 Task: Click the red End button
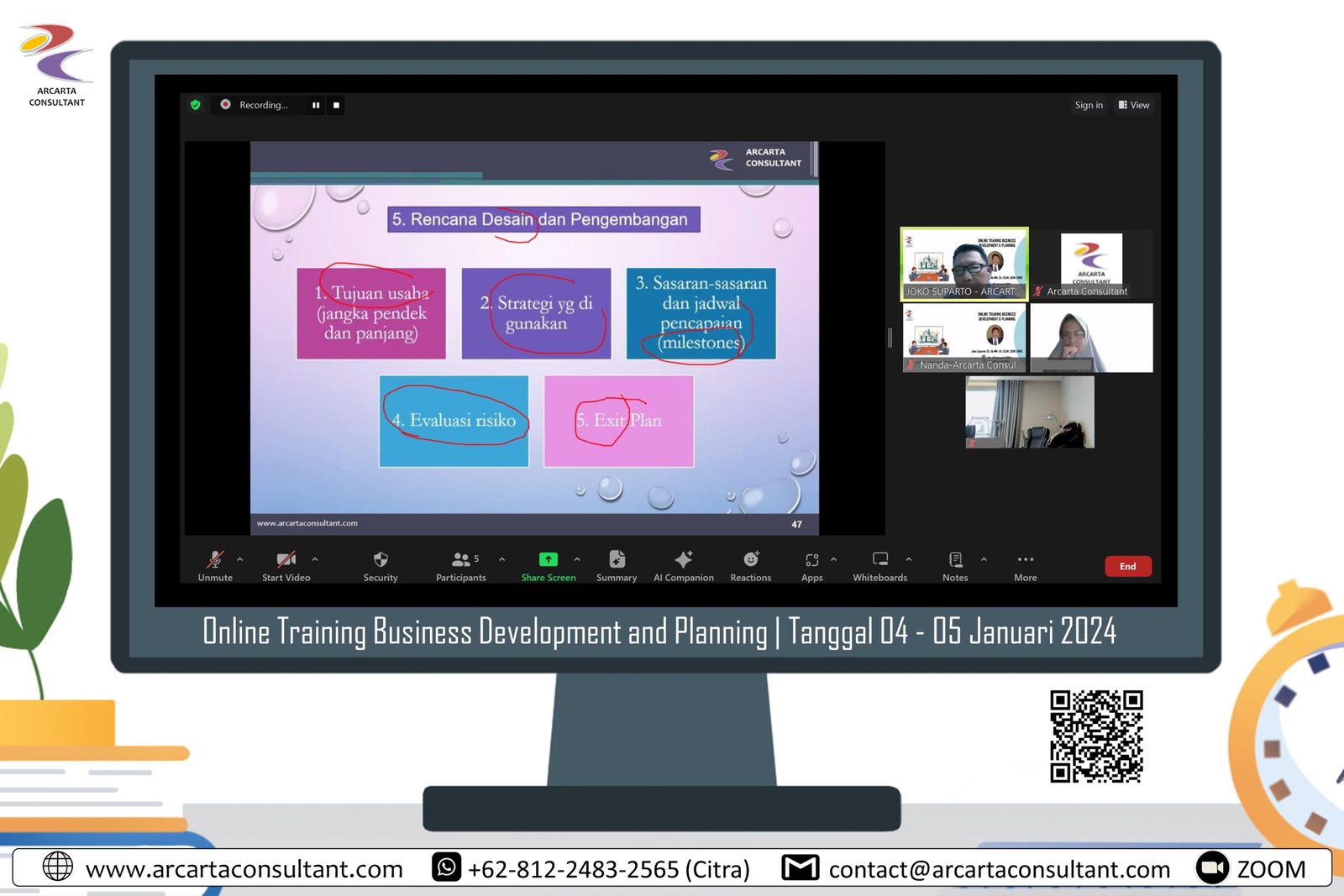click(1127, 566)
